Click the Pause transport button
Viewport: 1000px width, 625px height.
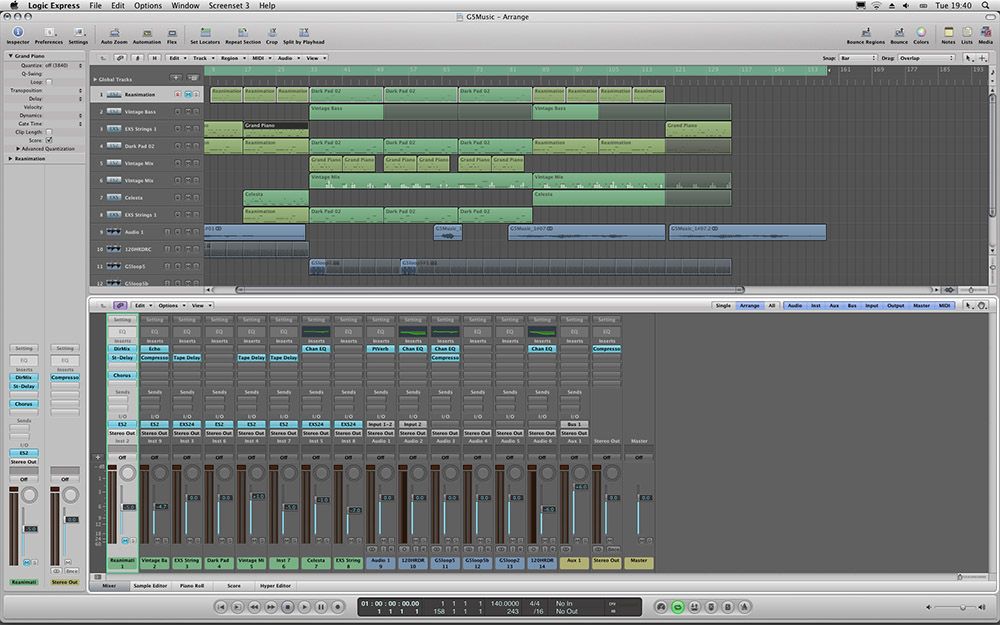(321, 607)
